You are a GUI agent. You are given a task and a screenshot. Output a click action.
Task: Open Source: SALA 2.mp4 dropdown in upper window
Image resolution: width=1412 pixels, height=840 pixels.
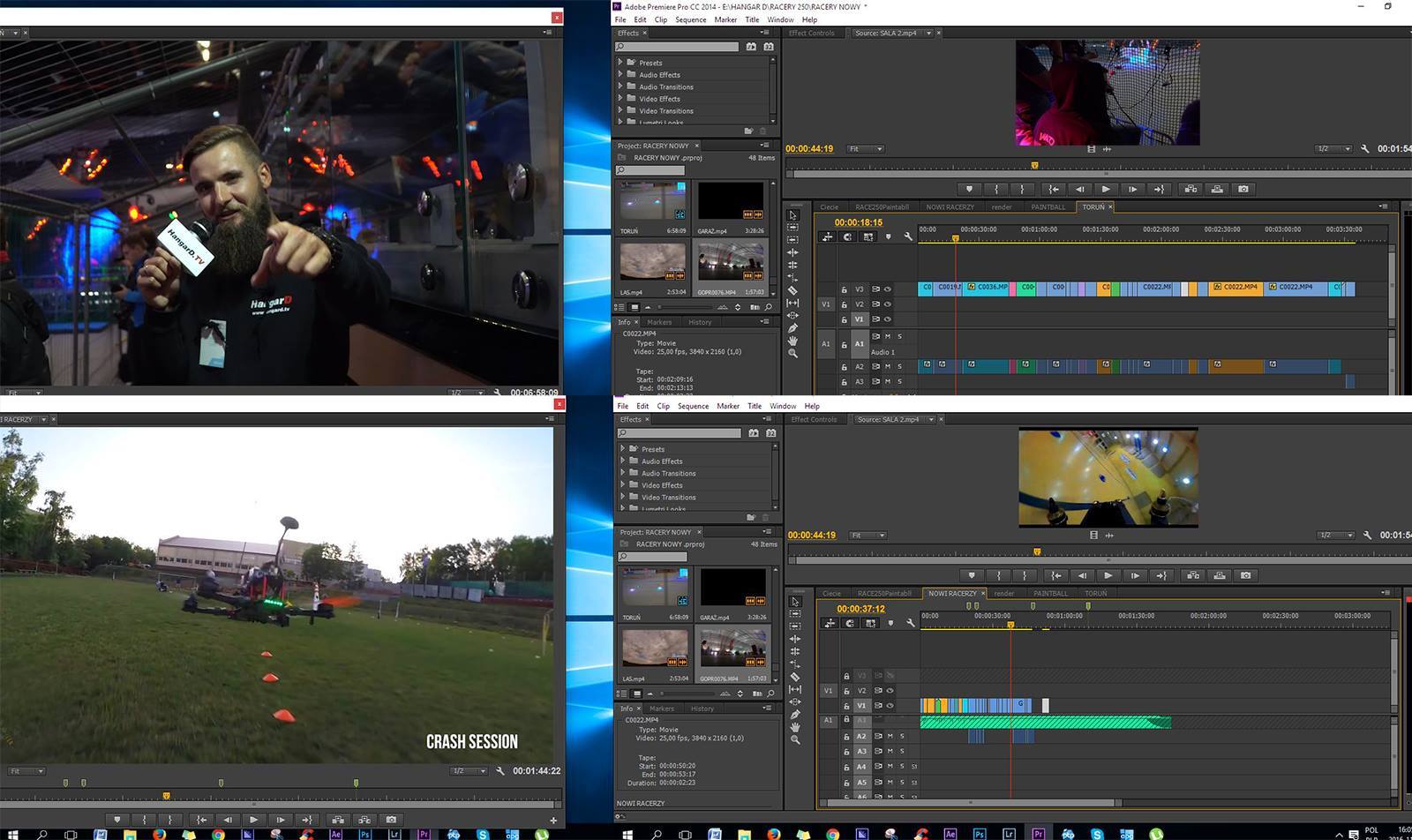pyautogui.click(x=928, y=34)
